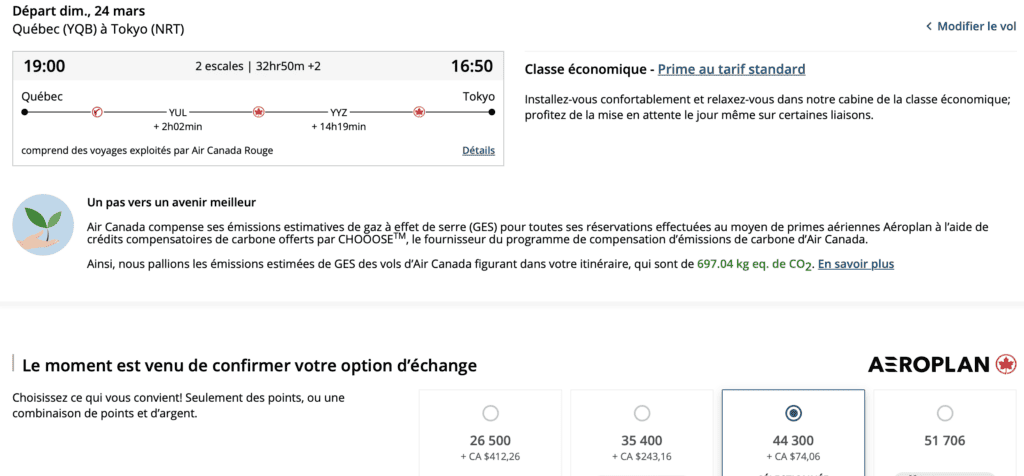Image resolution: width=1024 pixels, height=476 pixels.
Task: Open Prime au tarif standard fare info
Action: (x=731, y=69)
